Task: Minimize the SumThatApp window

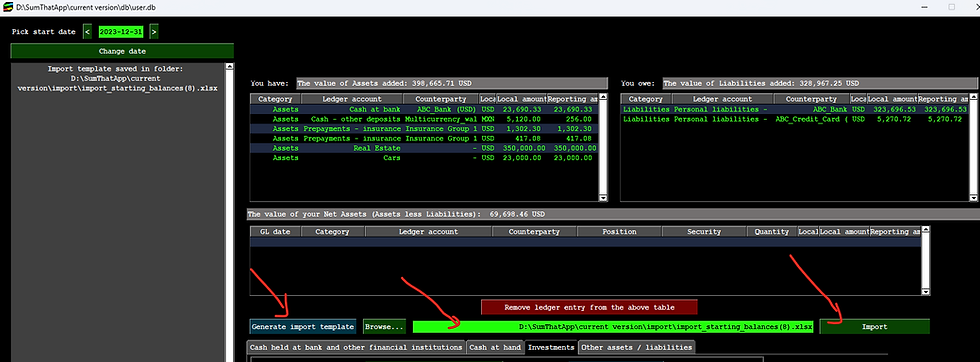Action: [924, 7]
